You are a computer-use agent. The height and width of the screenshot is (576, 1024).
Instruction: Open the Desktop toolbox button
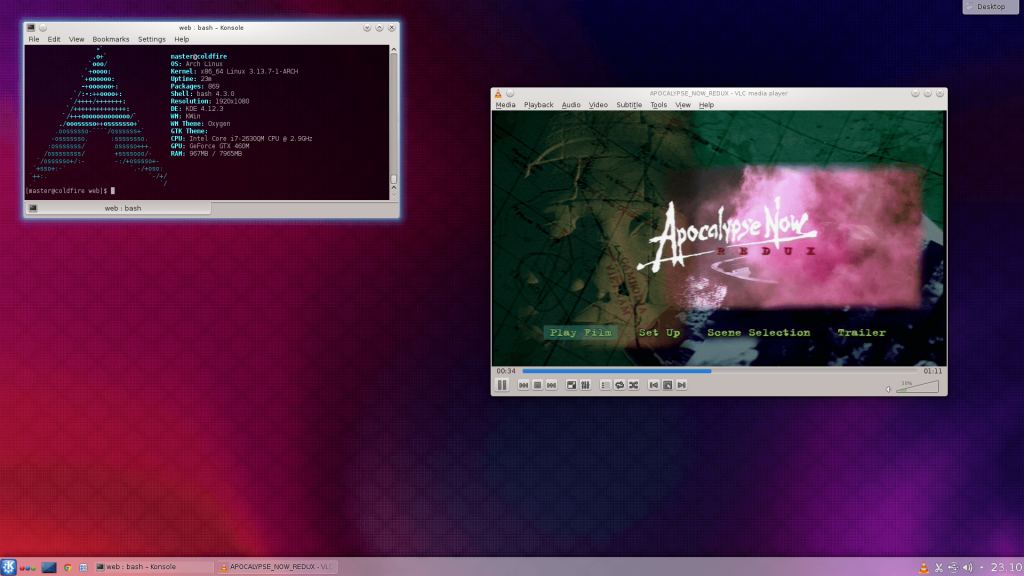[x=991, y=7]
